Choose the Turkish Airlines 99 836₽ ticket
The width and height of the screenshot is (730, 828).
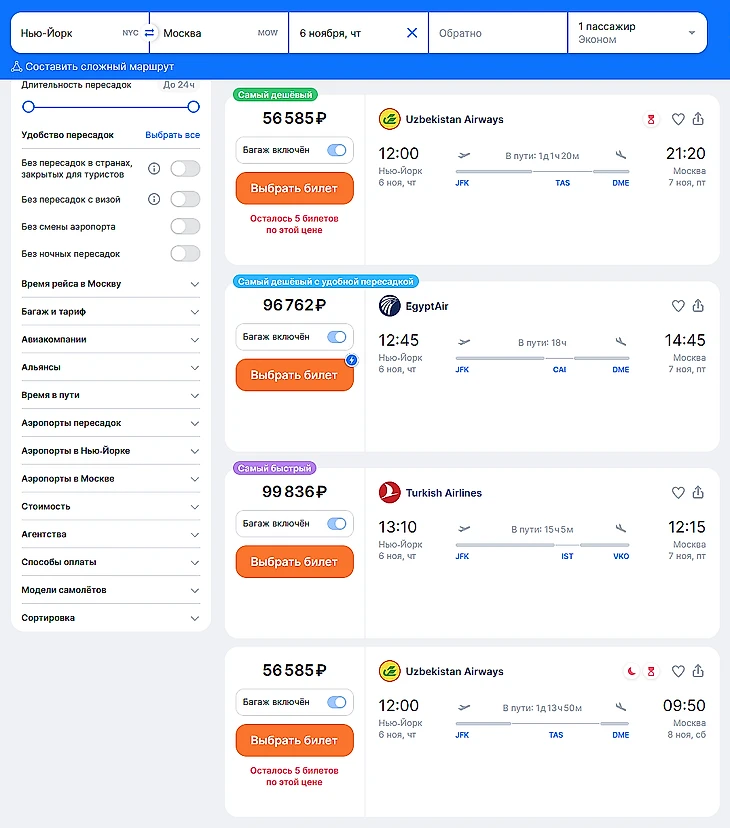click(294, 561)
